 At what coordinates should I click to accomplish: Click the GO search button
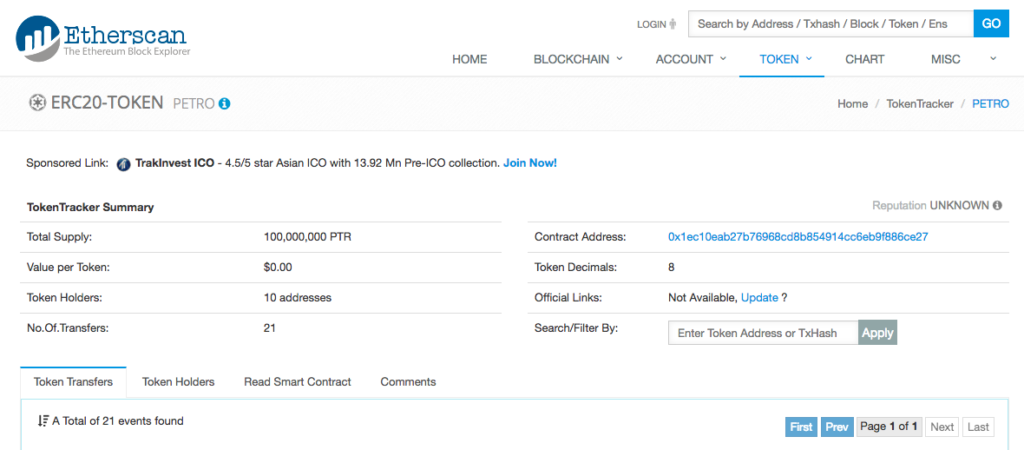[x=991, y=24]
